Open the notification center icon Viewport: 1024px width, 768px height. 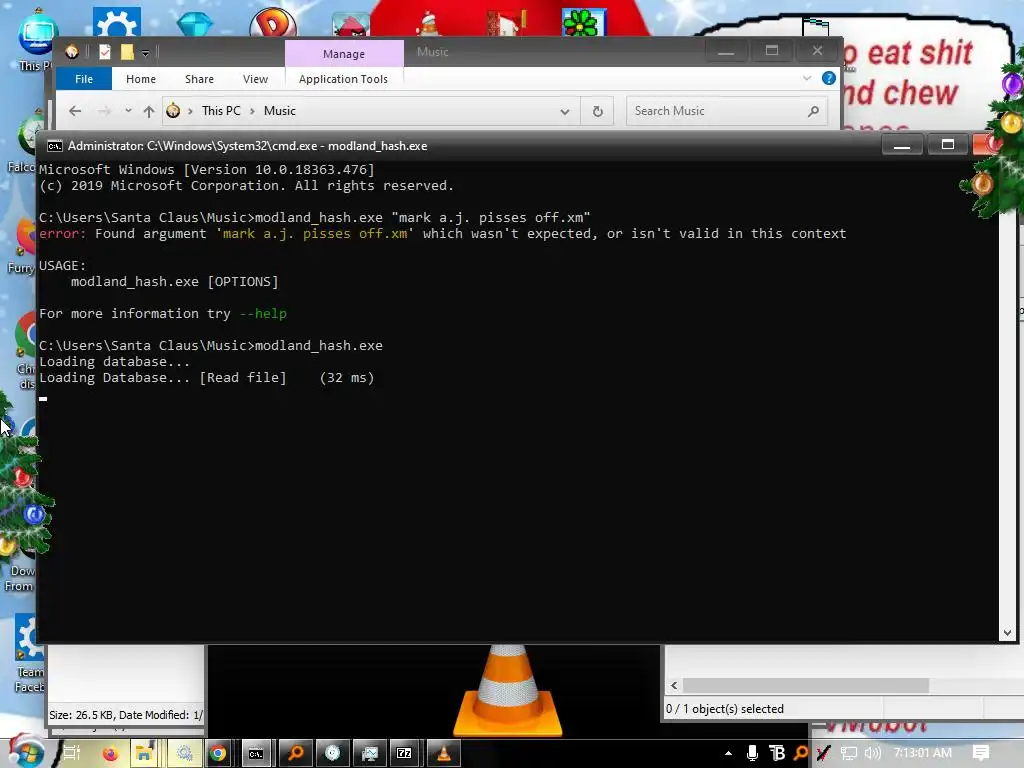pyautogui.click(x=980, y=753)
